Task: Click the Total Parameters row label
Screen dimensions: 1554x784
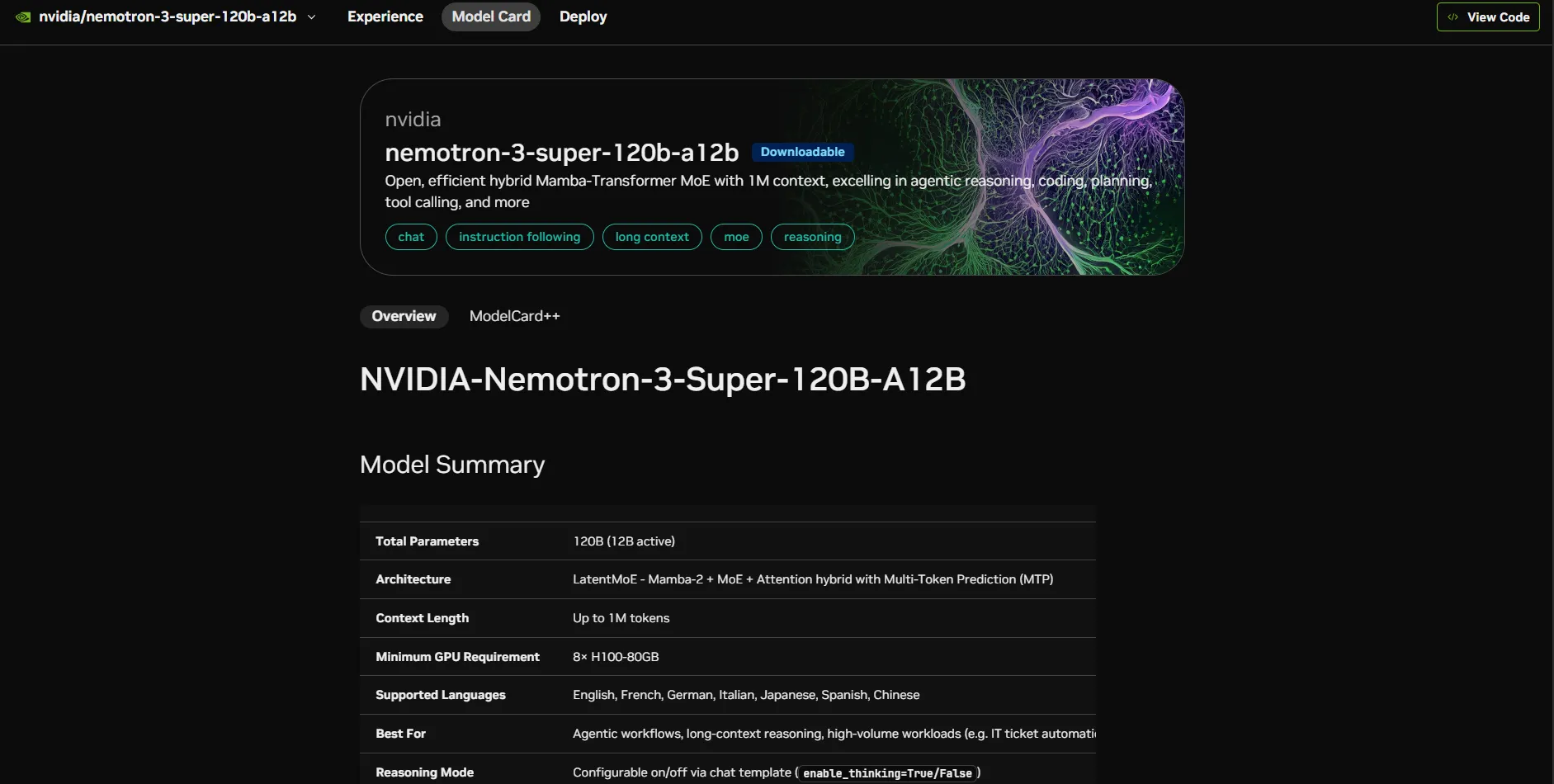Action: coord(427,541)
